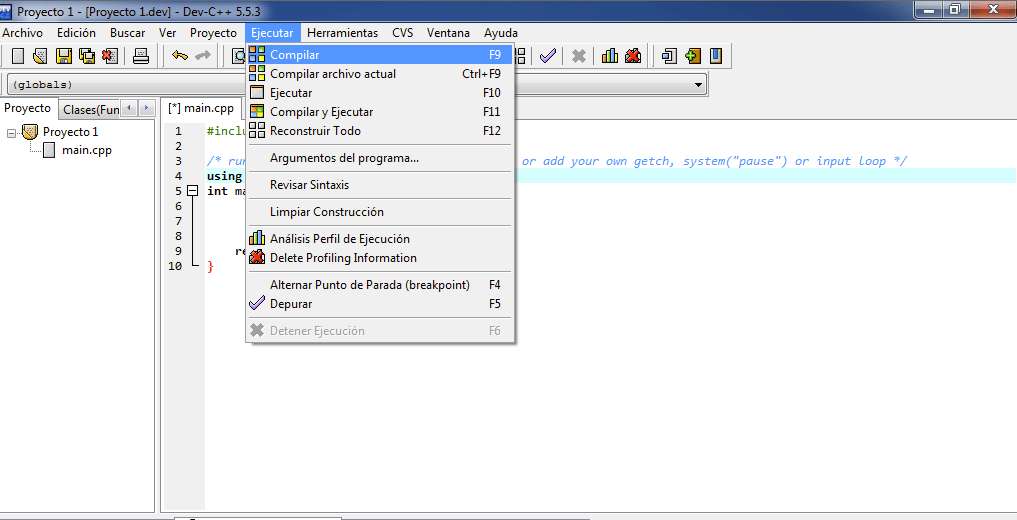Screen dimensions: 1017x520
Task: Click the closing red brace on line 10
Action: coord(210,266)
